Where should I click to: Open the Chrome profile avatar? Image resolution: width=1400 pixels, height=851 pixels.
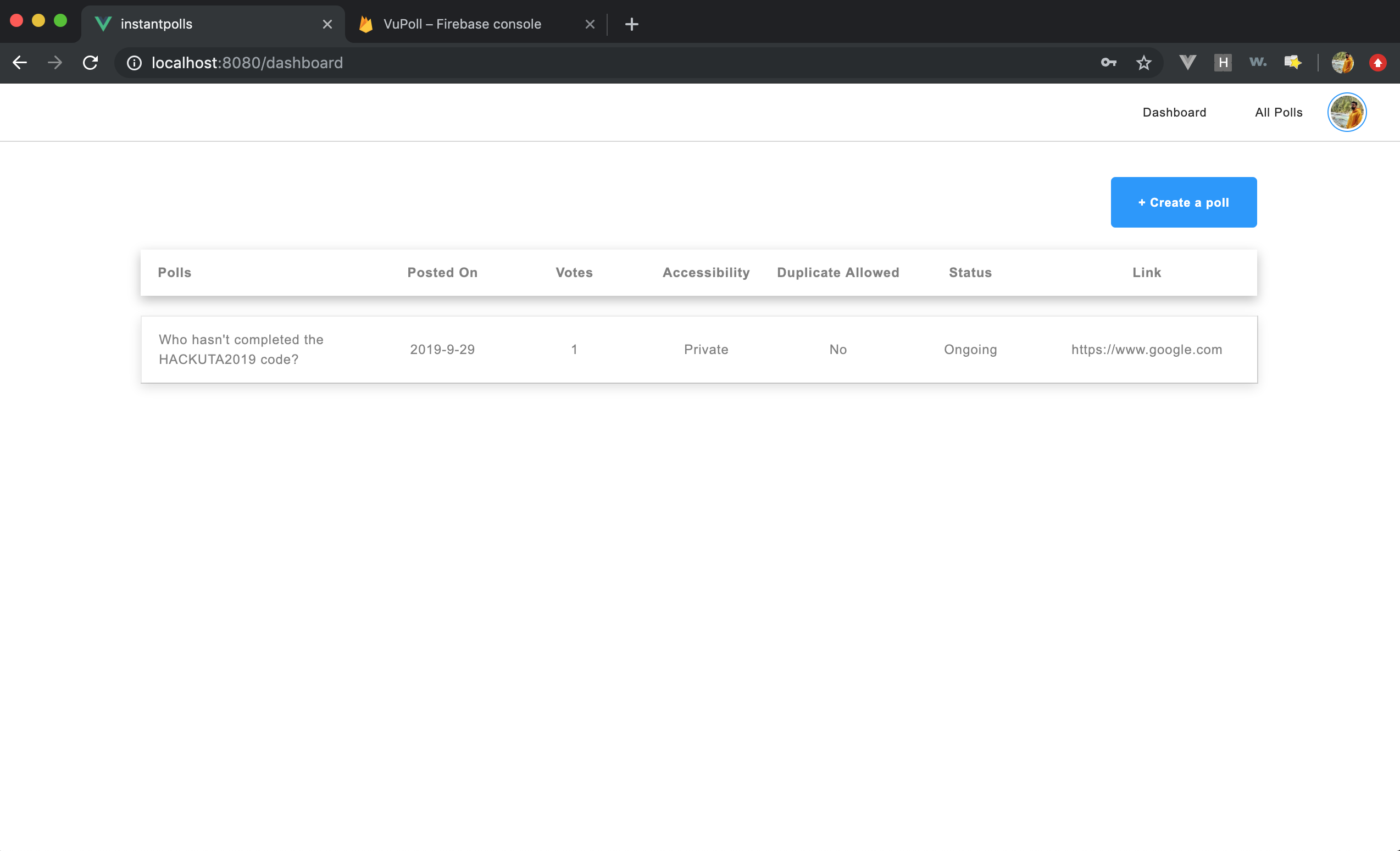[x=1342, y=63]
